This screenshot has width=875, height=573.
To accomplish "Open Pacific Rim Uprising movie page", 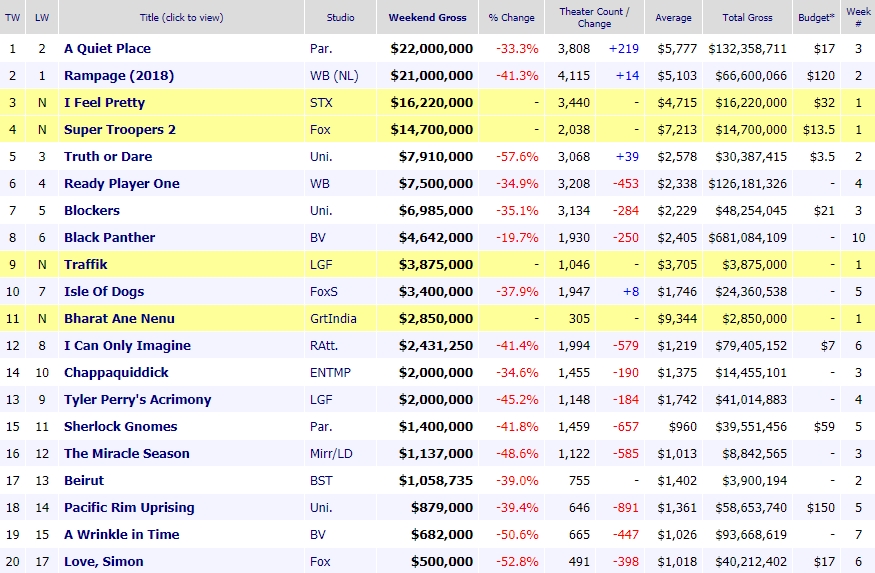I will coord(129,507).
